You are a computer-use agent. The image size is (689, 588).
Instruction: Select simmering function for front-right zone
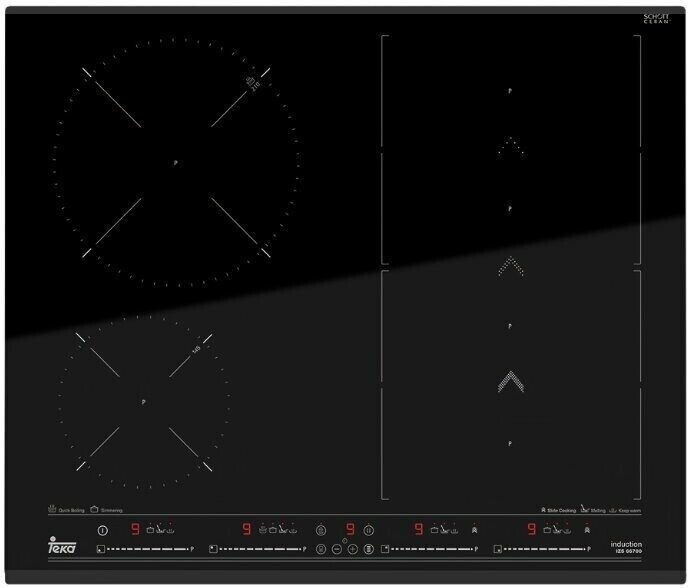[547, 530]
